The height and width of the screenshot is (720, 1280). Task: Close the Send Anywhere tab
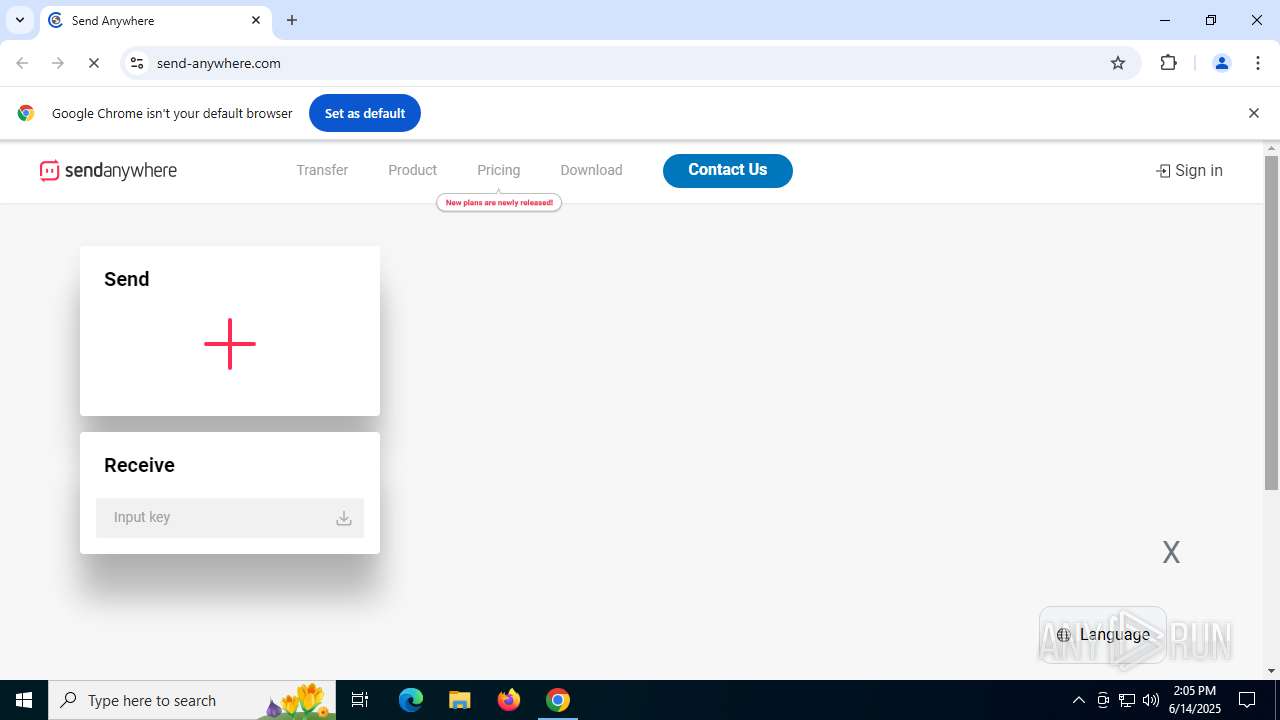(256, 20)
